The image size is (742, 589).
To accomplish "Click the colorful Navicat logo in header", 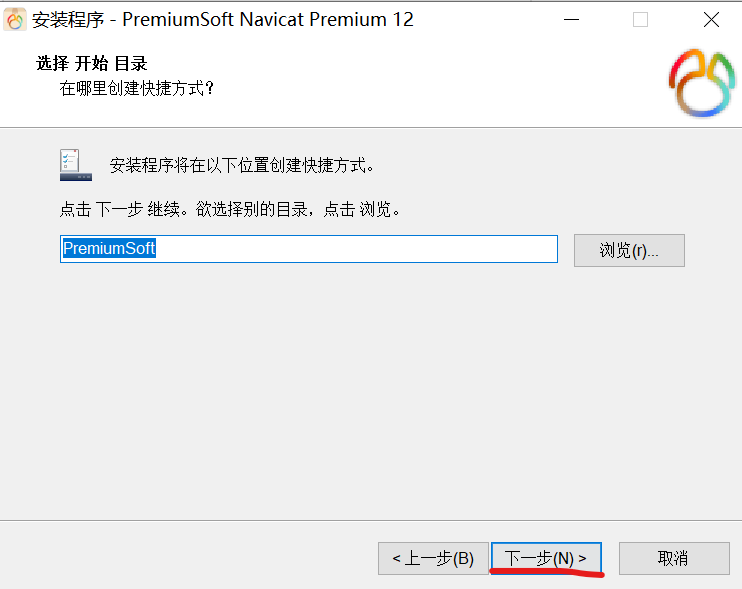I will 702,83.
